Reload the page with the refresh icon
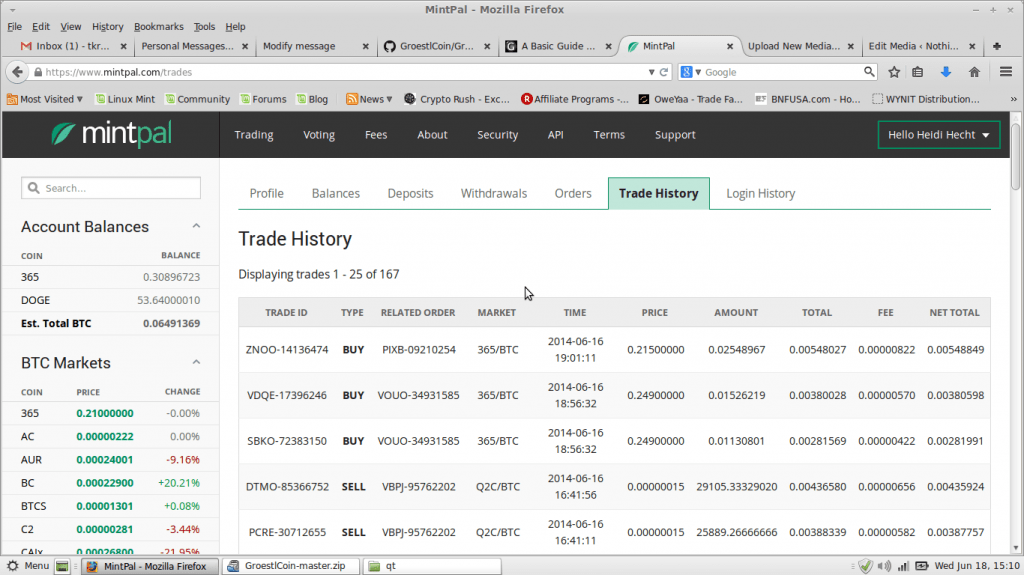The image size is (1024, 575). point(664,72)
